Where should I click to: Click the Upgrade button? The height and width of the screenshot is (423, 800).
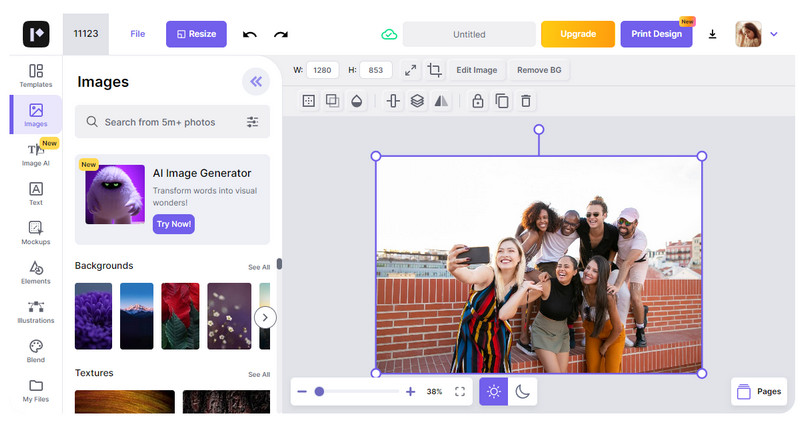click(578, 34)
